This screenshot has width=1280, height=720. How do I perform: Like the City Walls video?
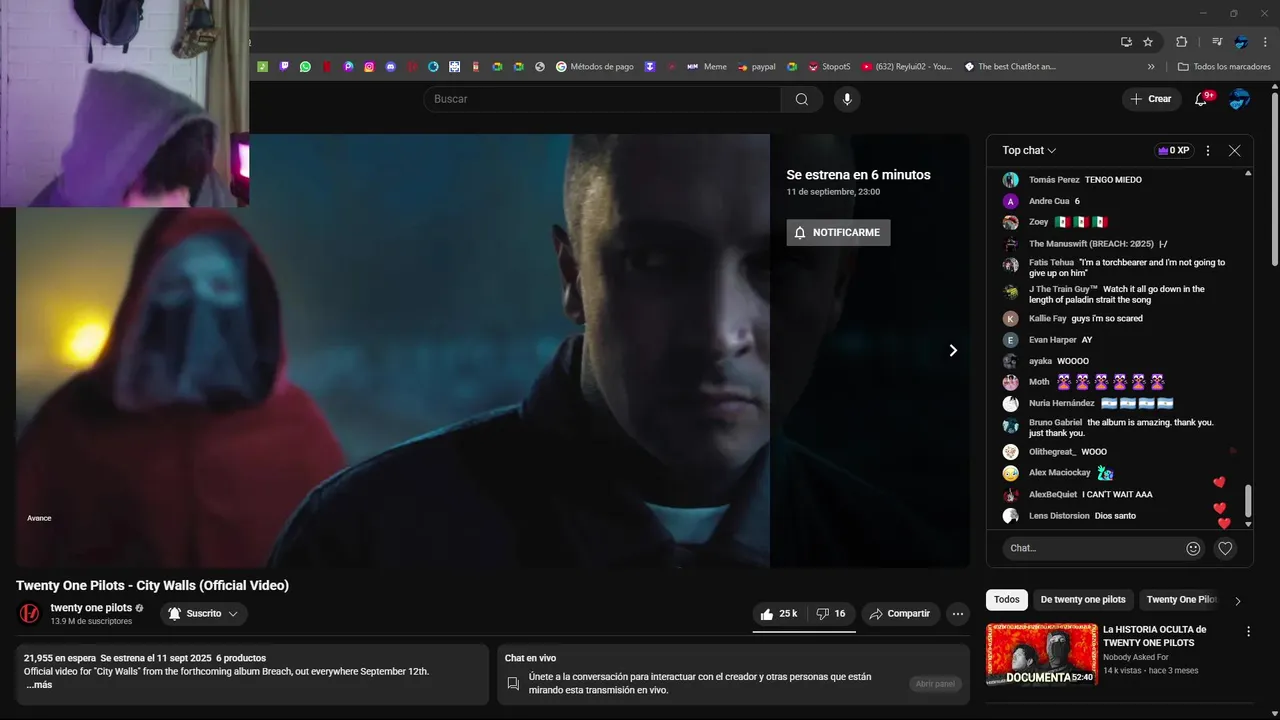779,614
